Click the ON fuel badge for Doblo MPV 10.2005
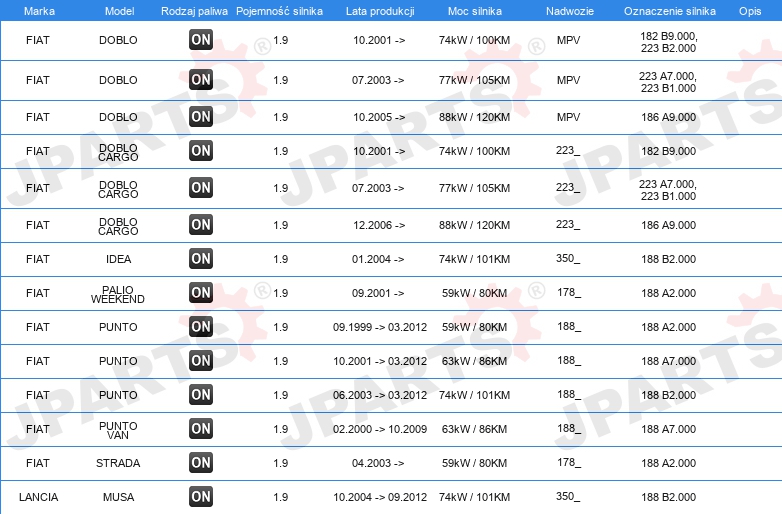This screenshot has height=514, width=782. pos(201,117)
